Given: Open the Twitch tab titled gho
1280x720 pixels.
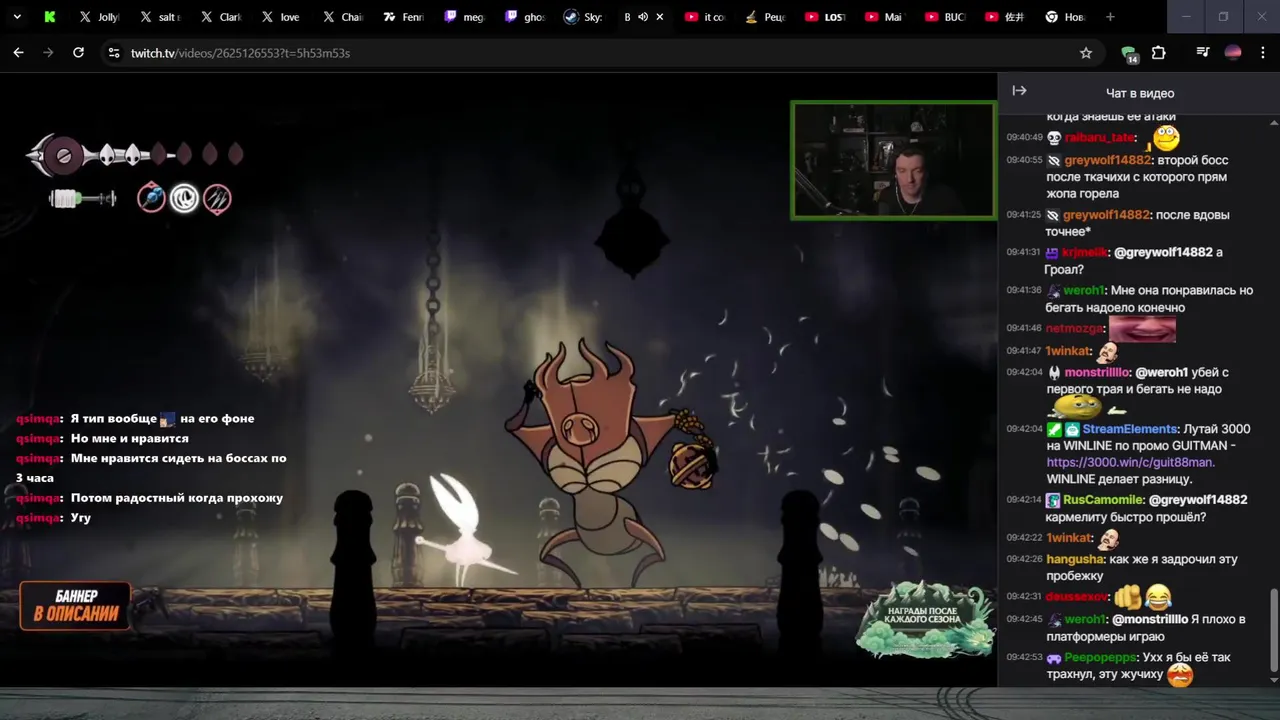Looking at the screenshot, I should (524, 17).
